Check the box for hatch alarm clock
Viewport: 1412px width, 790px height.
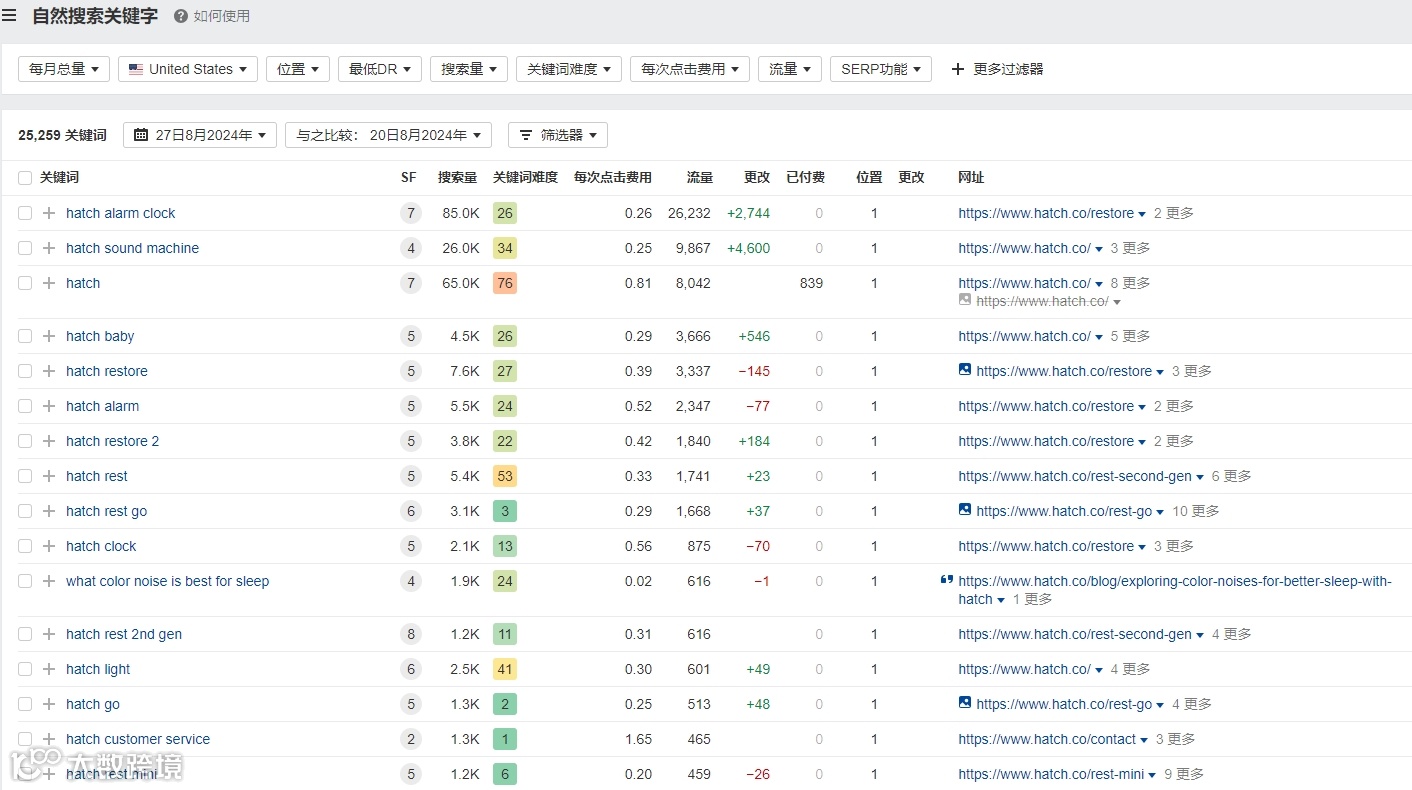[25, 213]
